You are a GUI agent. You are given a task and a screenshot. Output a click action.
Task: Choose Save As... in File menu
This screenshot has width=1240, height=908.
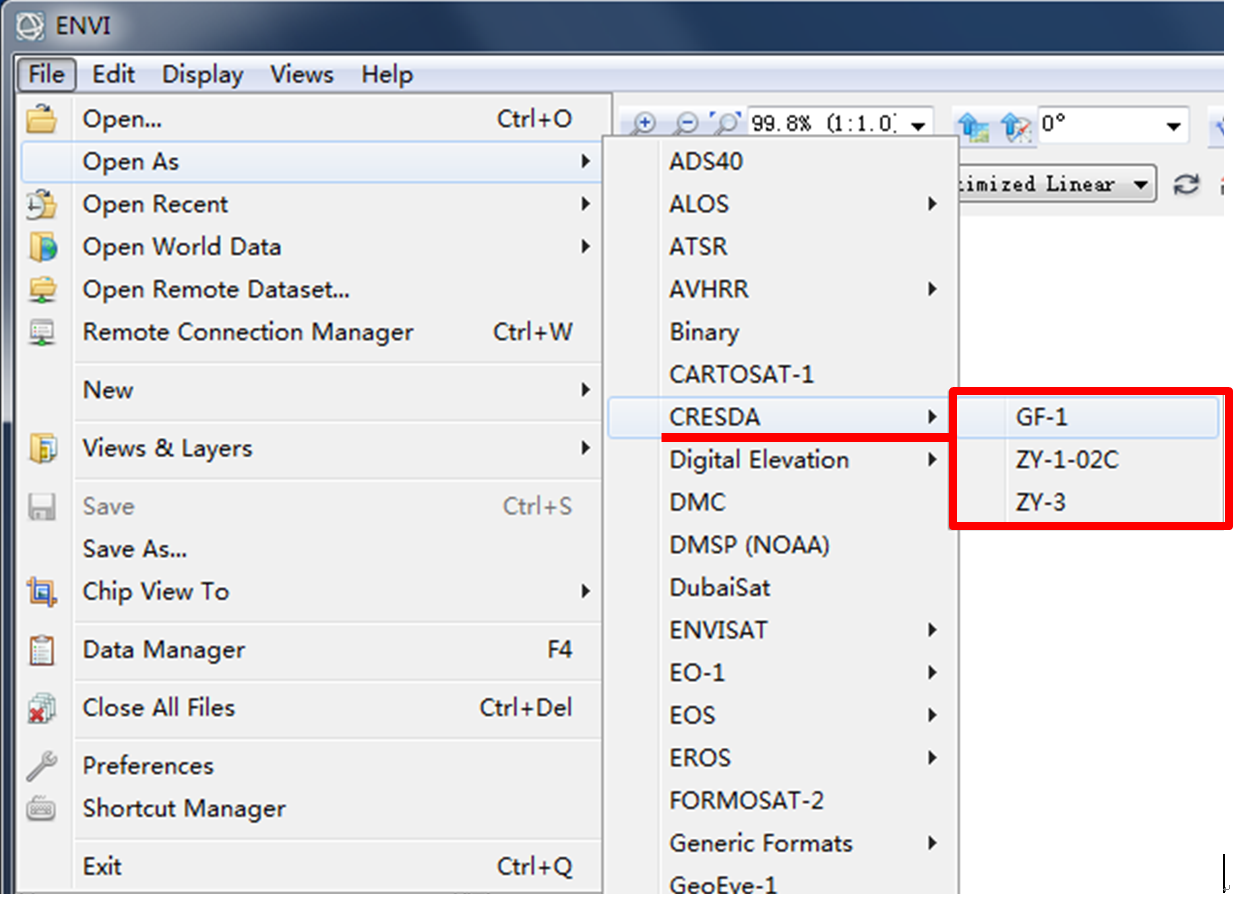[311, 549]
